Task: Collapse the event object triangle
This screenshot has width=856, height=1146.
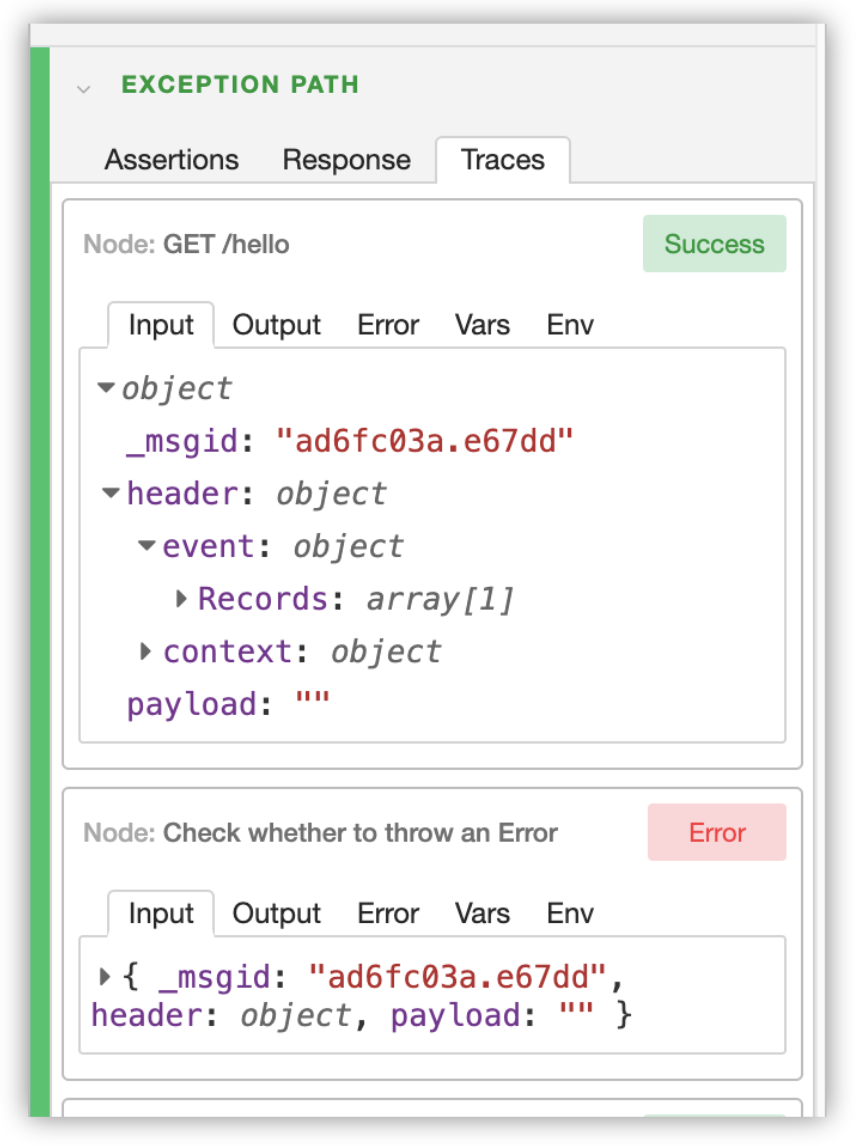Action: pos(146,545)
